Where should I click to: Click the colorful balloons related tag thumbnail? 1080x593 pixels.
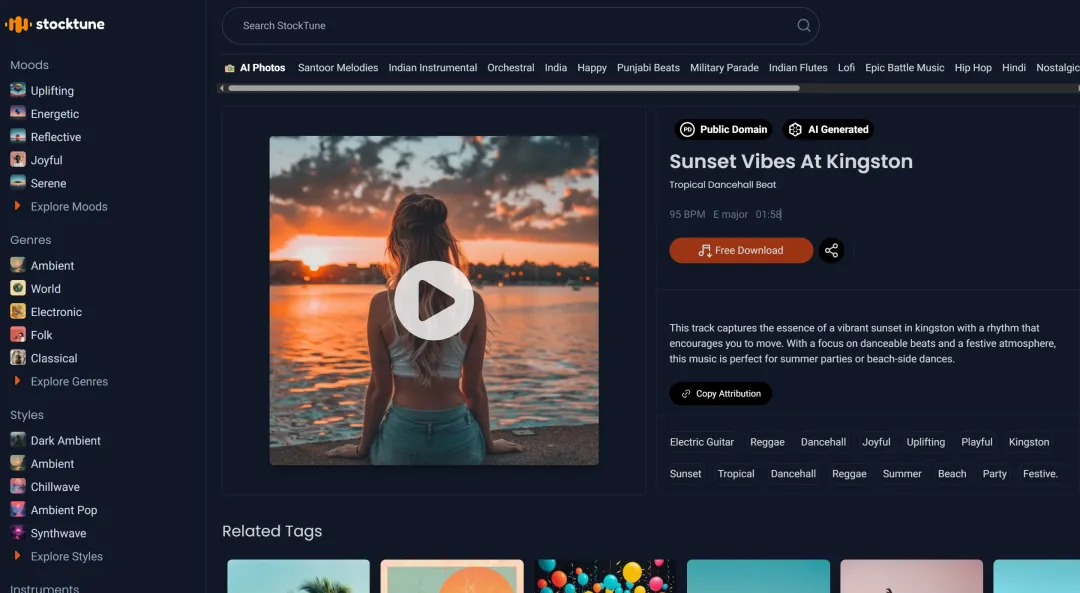(605, 576)
